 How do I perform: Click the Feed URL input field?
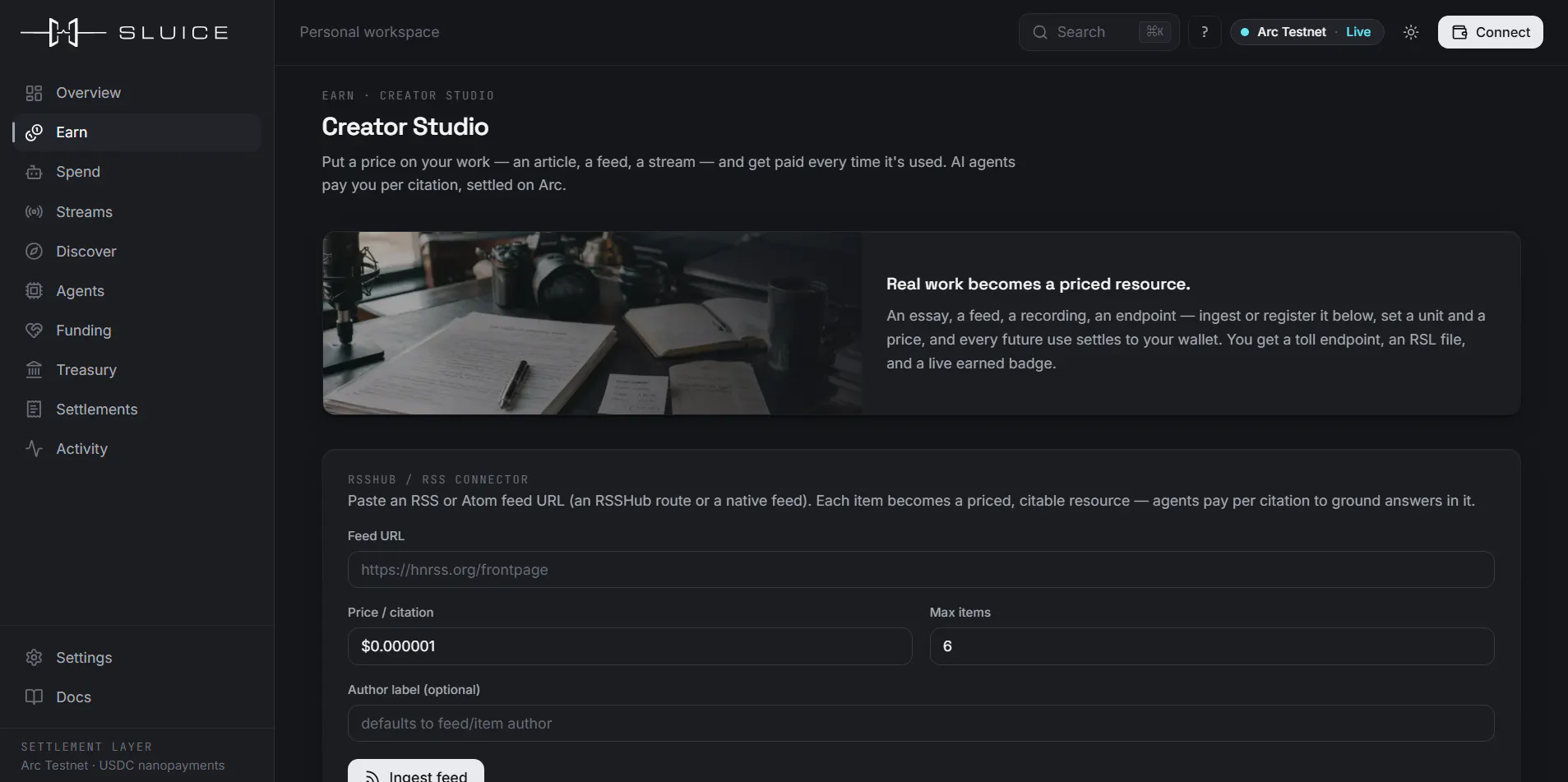[x=921, y=570]
